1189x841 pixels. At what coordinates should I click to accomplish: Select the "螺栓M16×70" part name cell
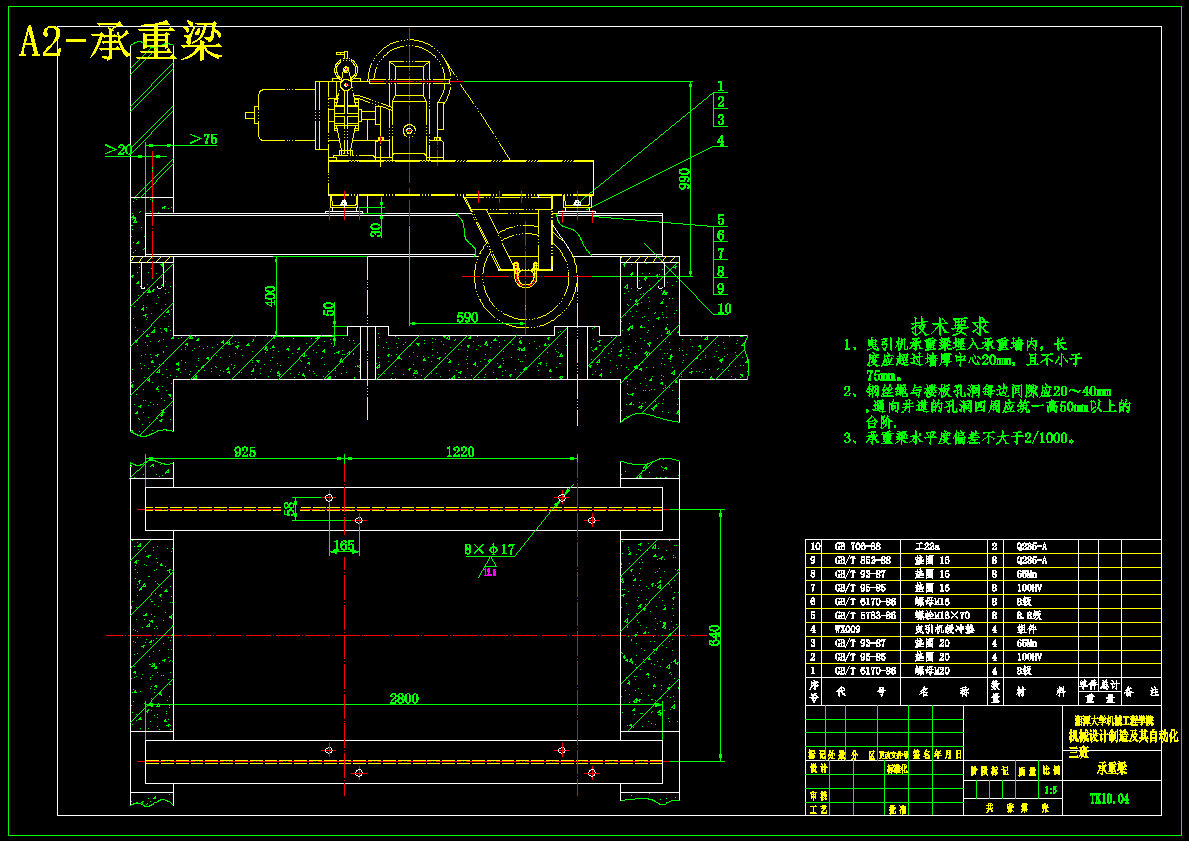point(943,616)
